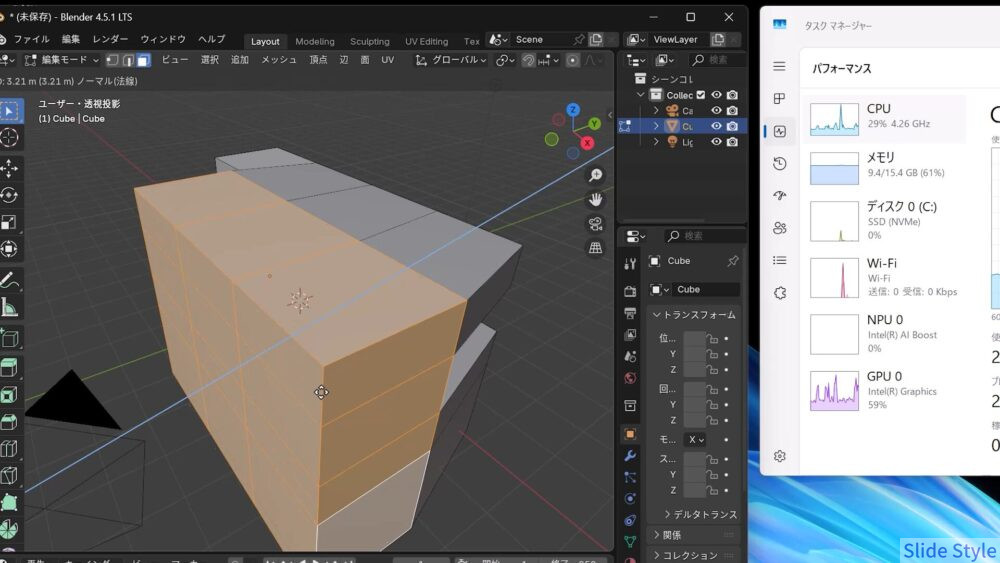1000x563 pixels.
Task: Toggle the Light object's eye visibility
Action: click(716, 142)
